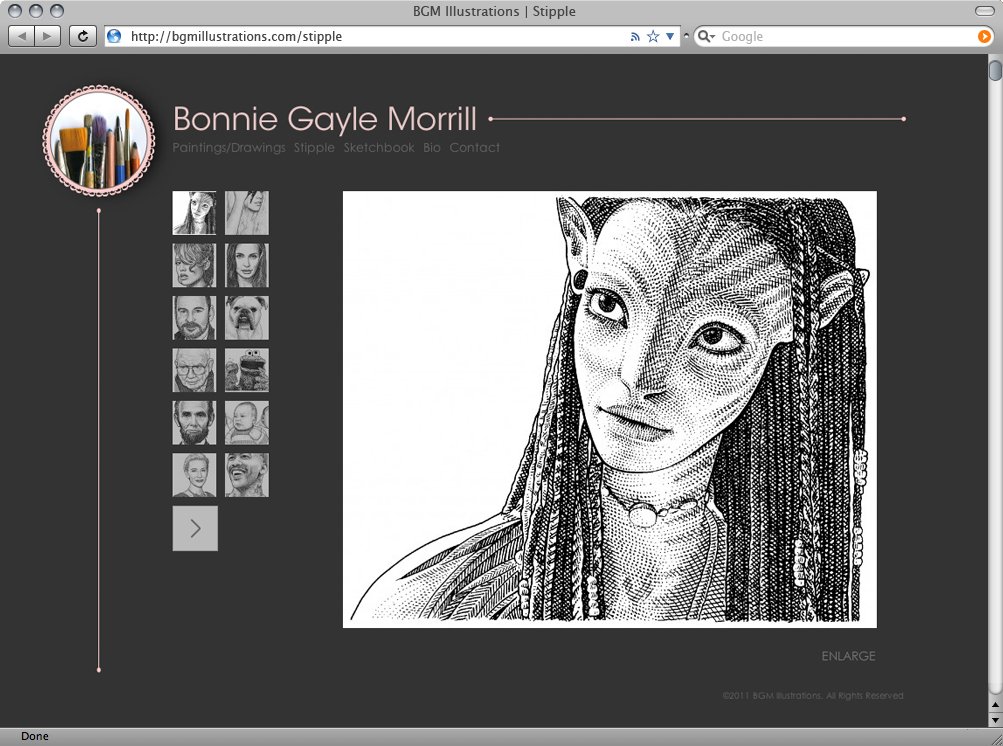
Task: Go to next thumbnail page arrow
Action: coord(195,528)
